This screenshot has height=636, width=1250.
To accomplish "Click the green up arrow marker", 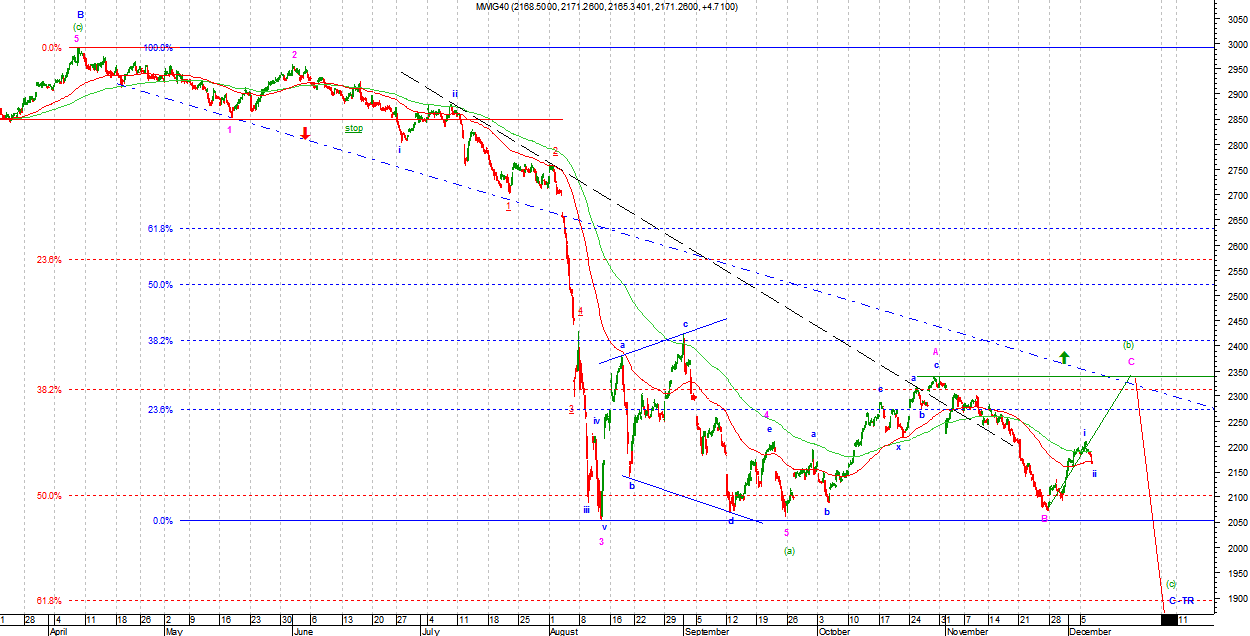I will tap(1064, 357).
